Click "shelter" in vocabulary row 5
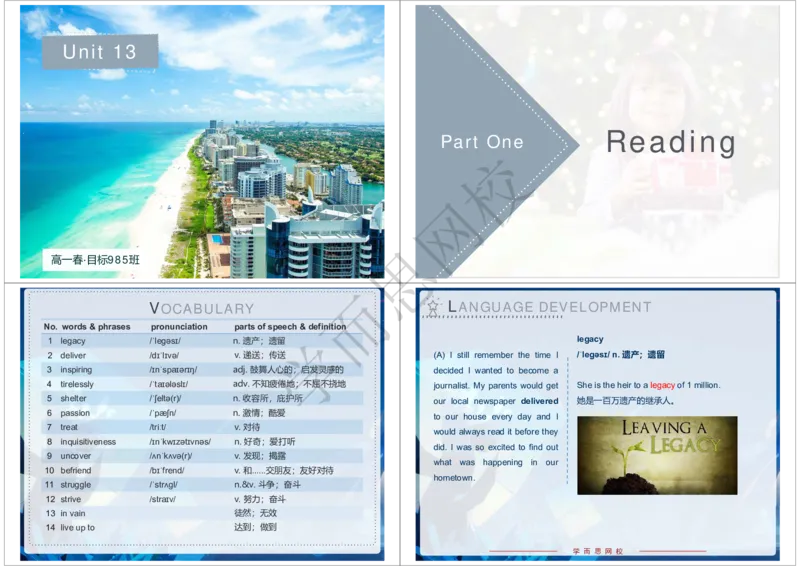The height and width of the screenshot is (566, 800). [73, 398]
